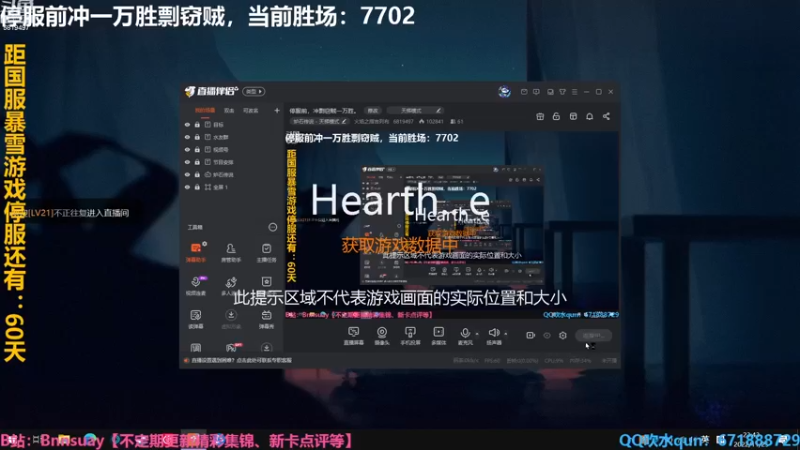
Task: Collapse the 工具箱 toolbox panel
Action: [x=273, y=227]
